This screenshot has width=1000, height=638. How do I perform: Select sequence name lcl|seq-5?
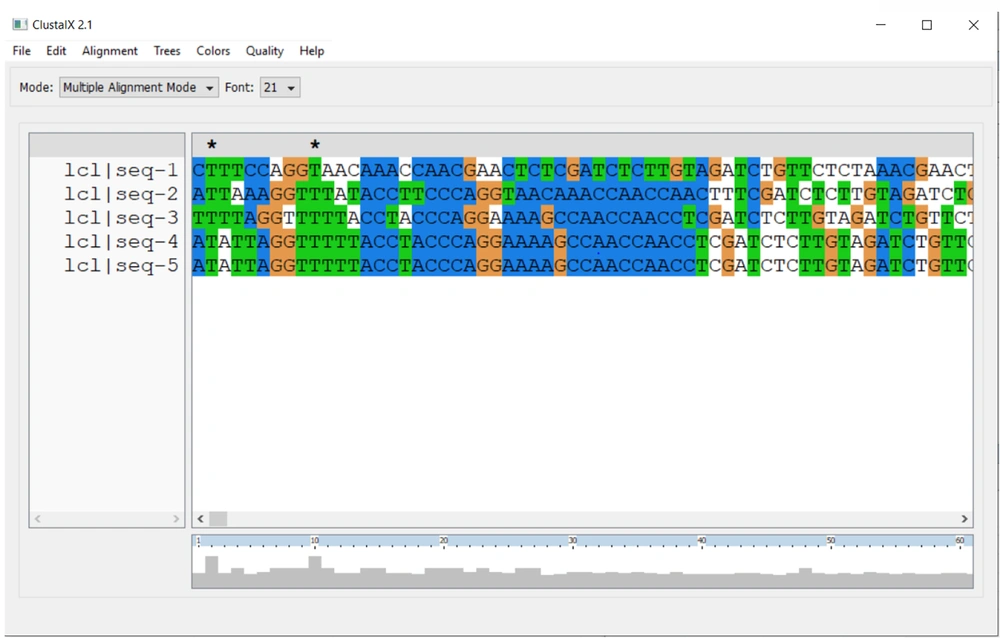pyautogui.click(x=121, y=266)
